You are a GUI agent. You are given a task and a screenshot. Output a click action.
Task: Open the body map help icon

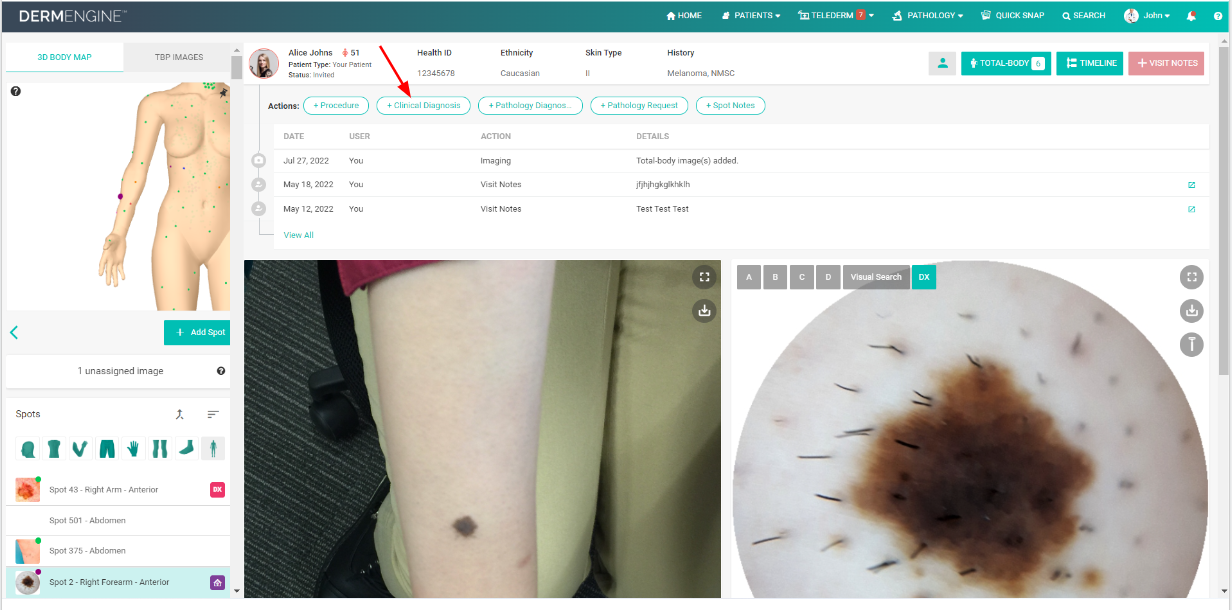tap(16, 92)
